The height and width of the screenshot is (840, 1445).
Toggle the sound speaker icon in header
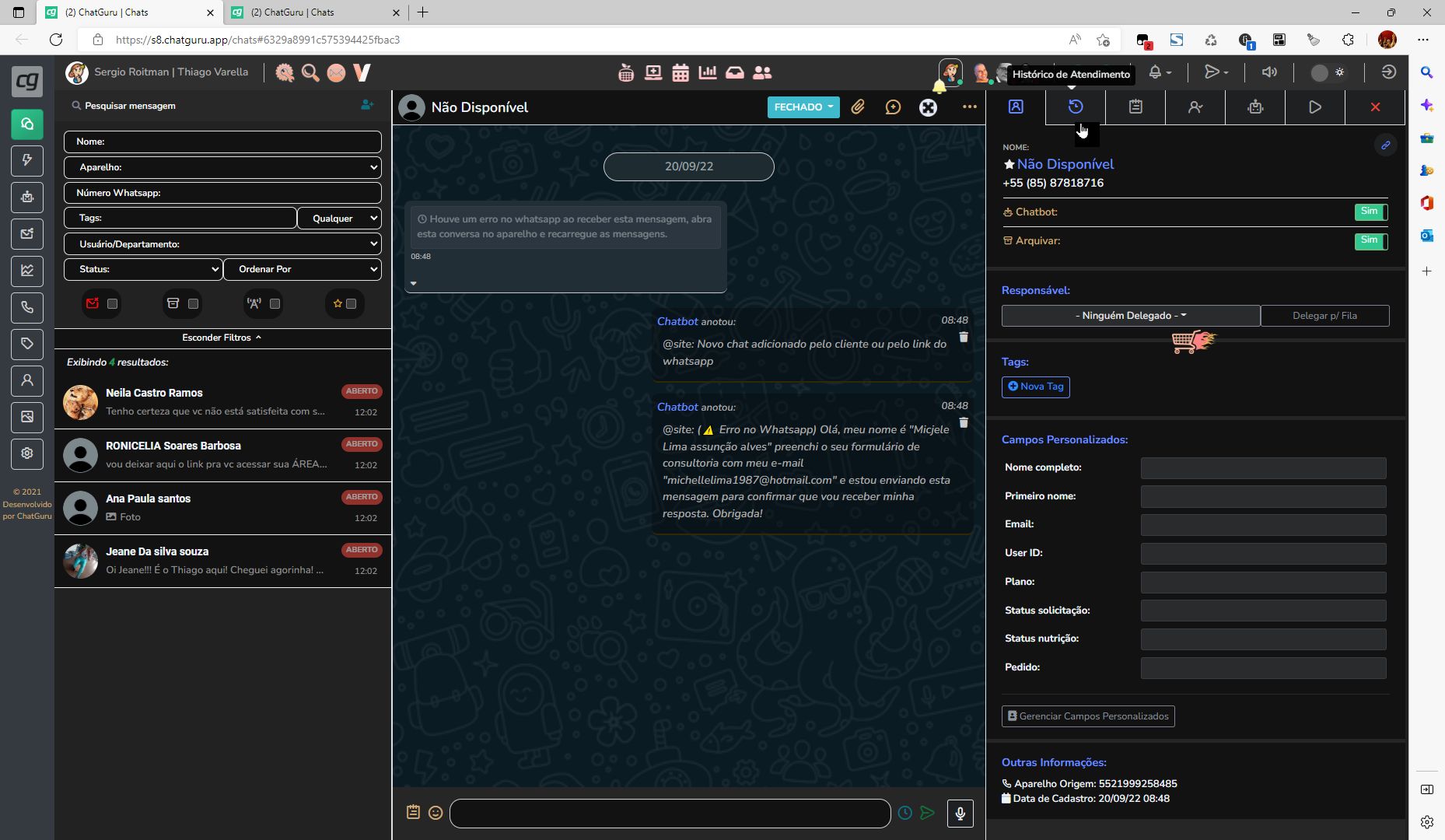coord(1269,72)
